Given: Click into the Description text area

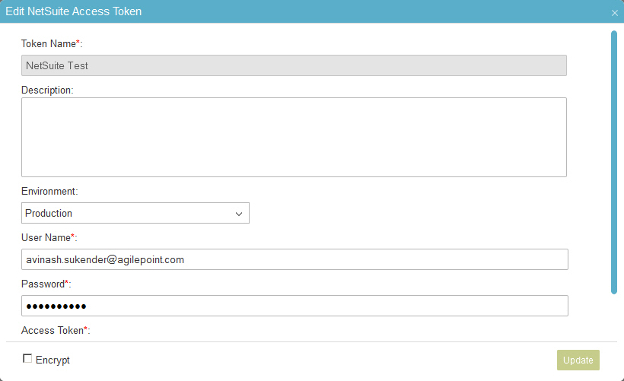Looking at the screenshot, I should pos(294,137).
